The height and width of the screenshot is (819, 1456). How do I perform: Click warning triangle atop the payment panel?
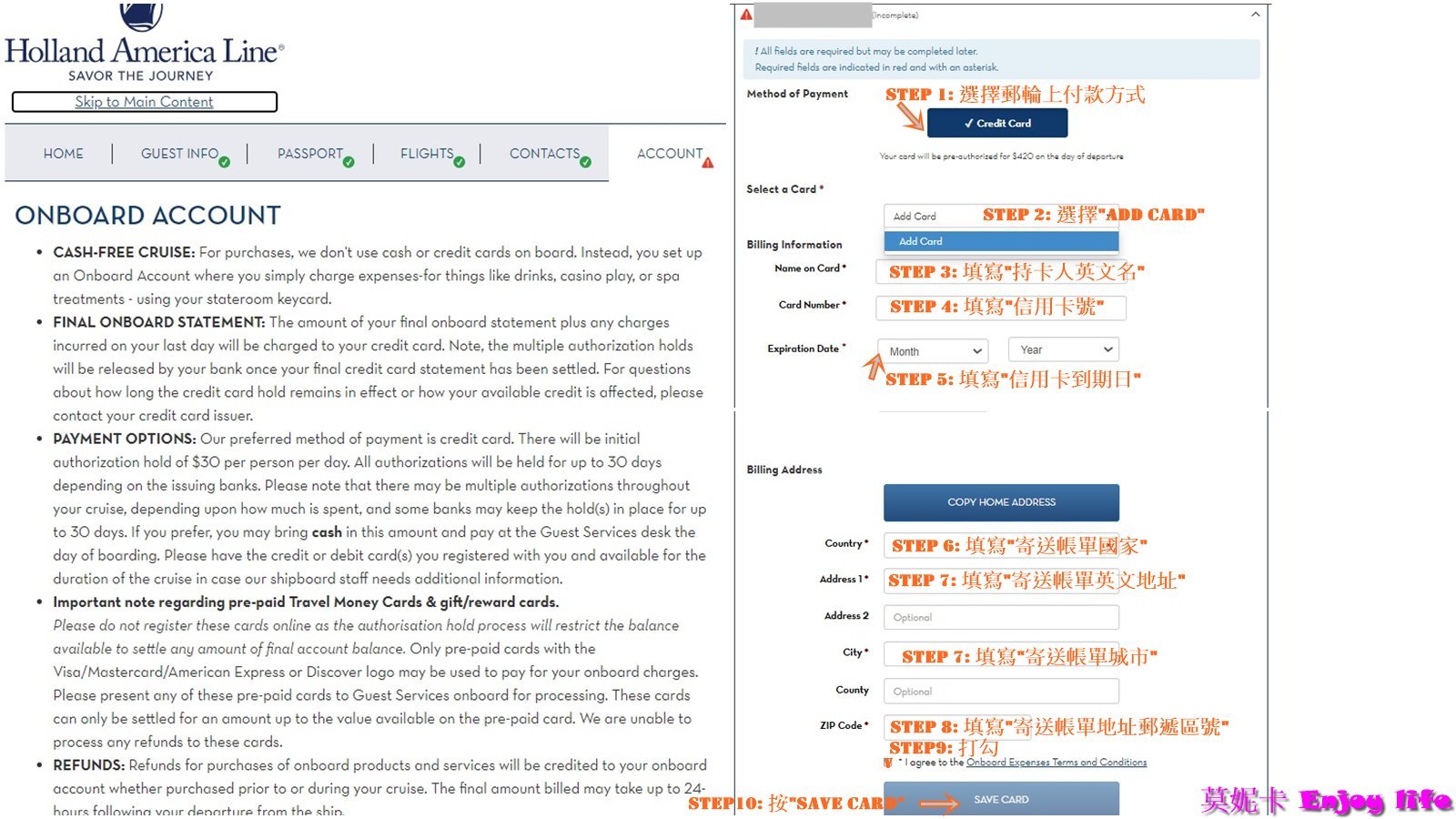[x=746, y=15]
